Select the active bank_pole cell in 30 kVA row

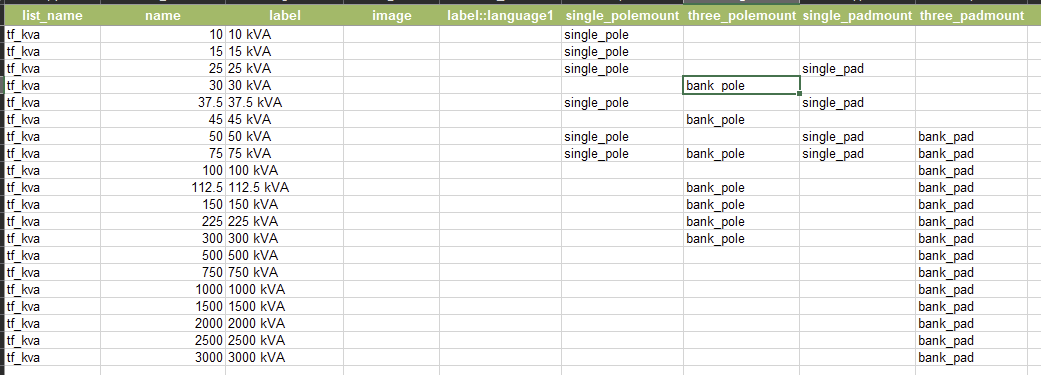(742, 86)
